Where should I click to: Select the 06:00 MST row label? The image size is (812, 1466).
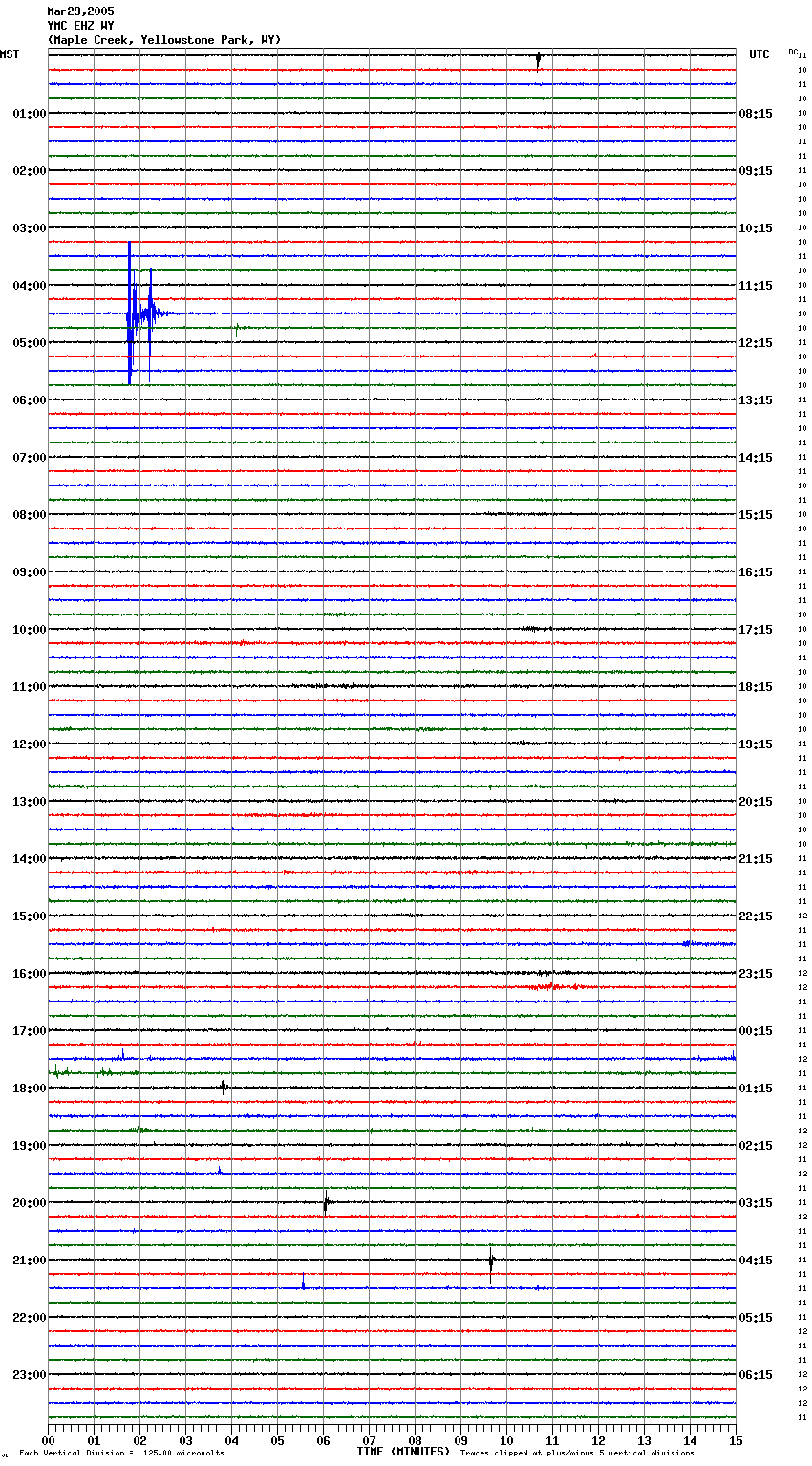[30, 400]
